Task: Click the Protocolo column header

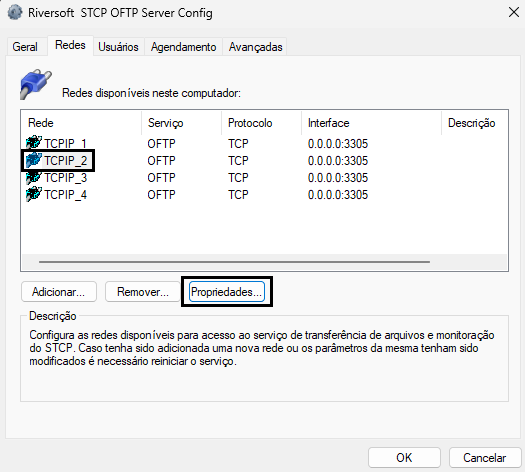Action: point(261,123)
